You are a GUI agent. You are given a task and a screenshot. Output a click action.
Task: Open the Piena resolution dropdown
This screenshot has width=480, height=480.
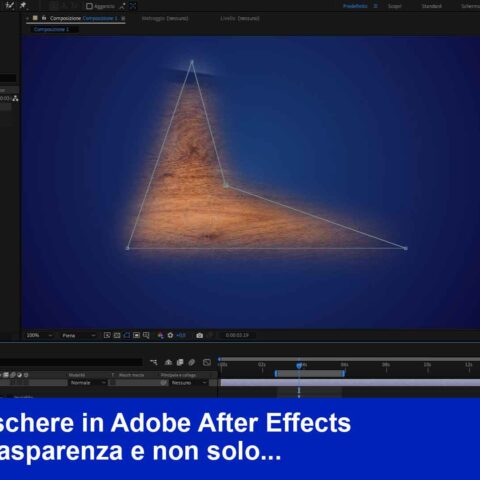(x=79, y=335)
